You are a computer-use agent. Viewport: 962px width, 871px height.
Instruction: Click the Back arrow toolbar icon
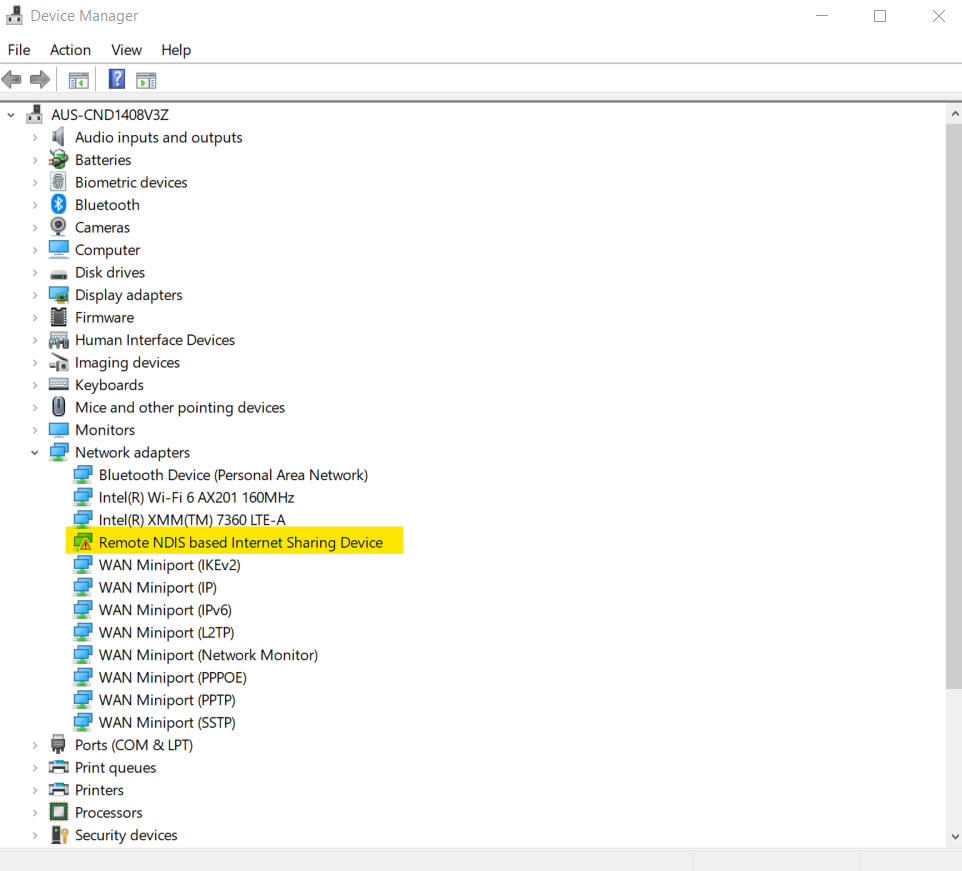coord(12,80)
